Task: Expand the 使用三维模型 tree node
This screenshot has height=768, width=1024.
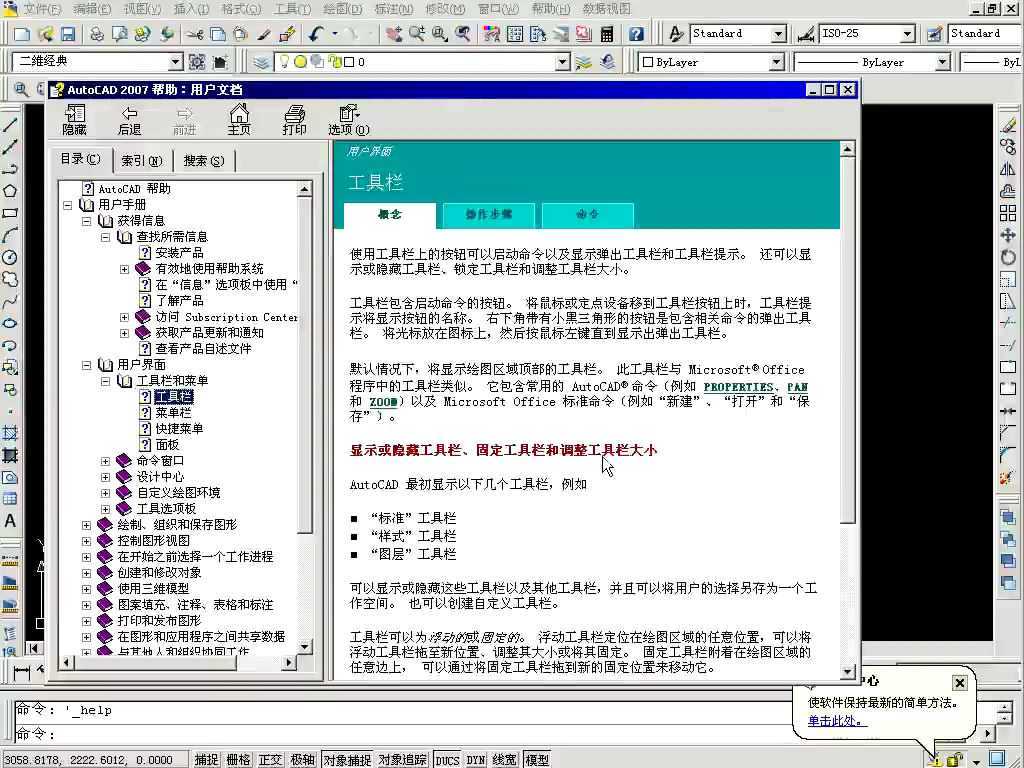Action: tap(86, 589)
